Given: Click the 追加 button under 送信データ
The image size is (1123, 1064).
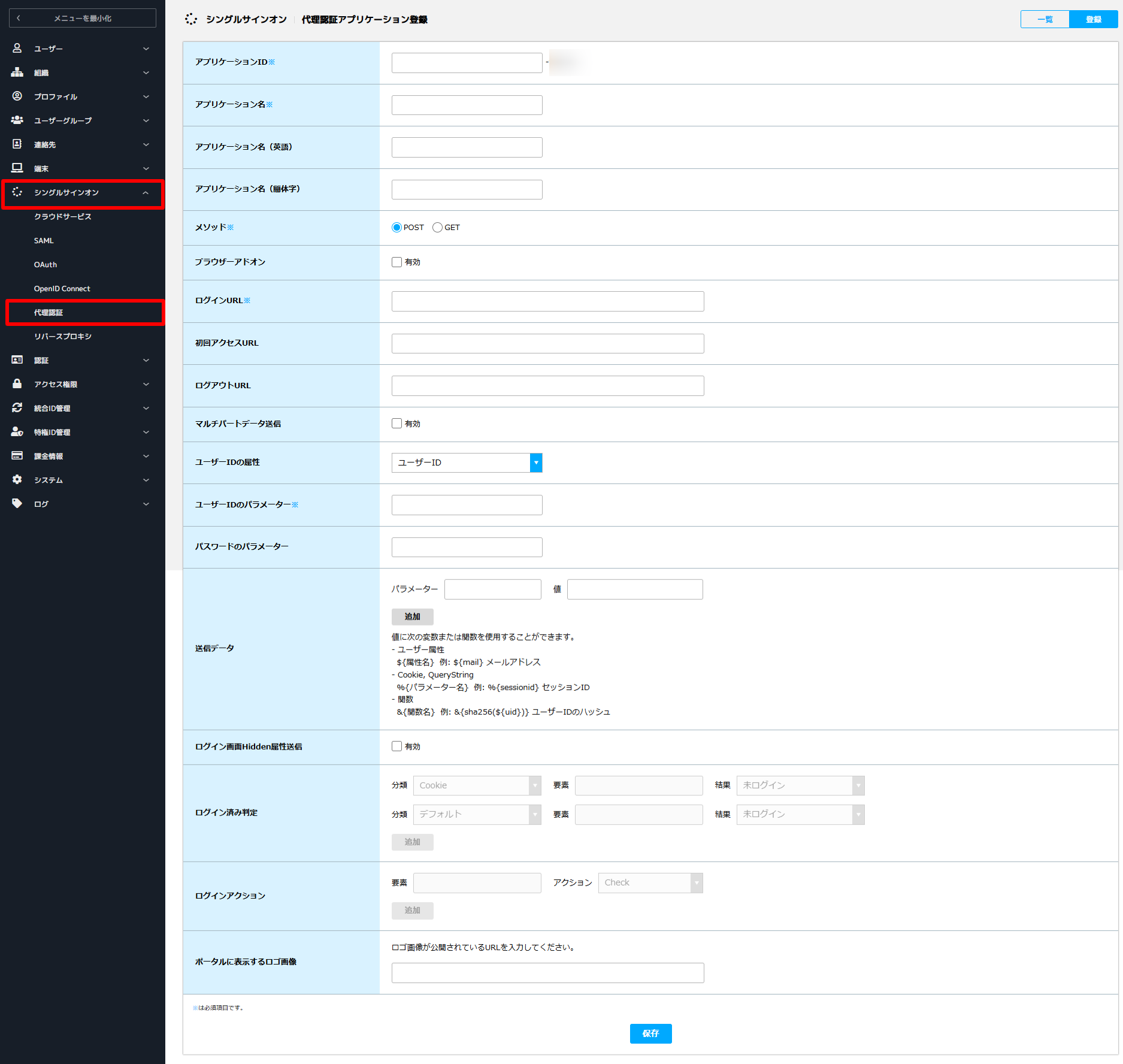Looking at the screenshot, I should coord(412,616).
